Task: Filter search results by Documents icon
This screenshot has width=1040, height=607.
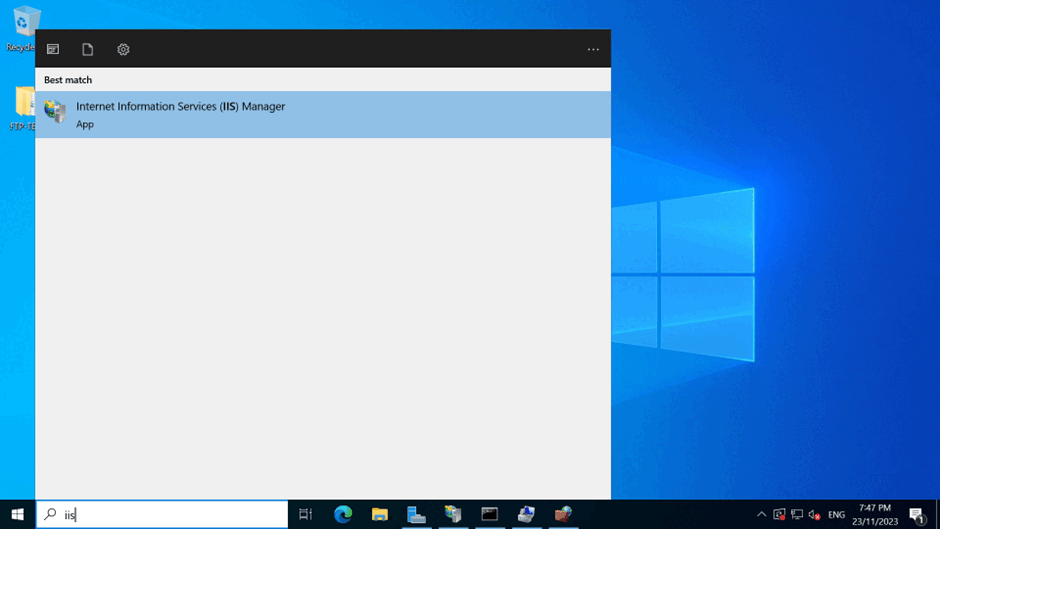Action: (x=88, y=49)
